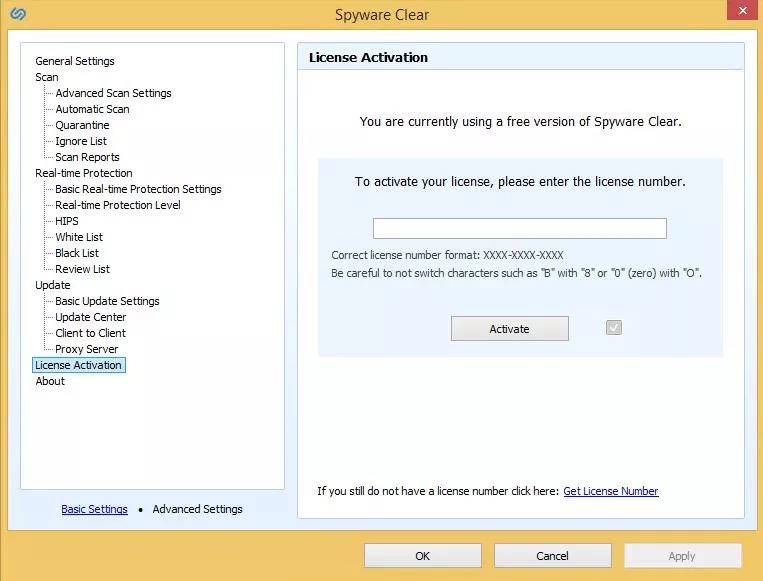Click the Advanced Settings label

pos(198,509)
